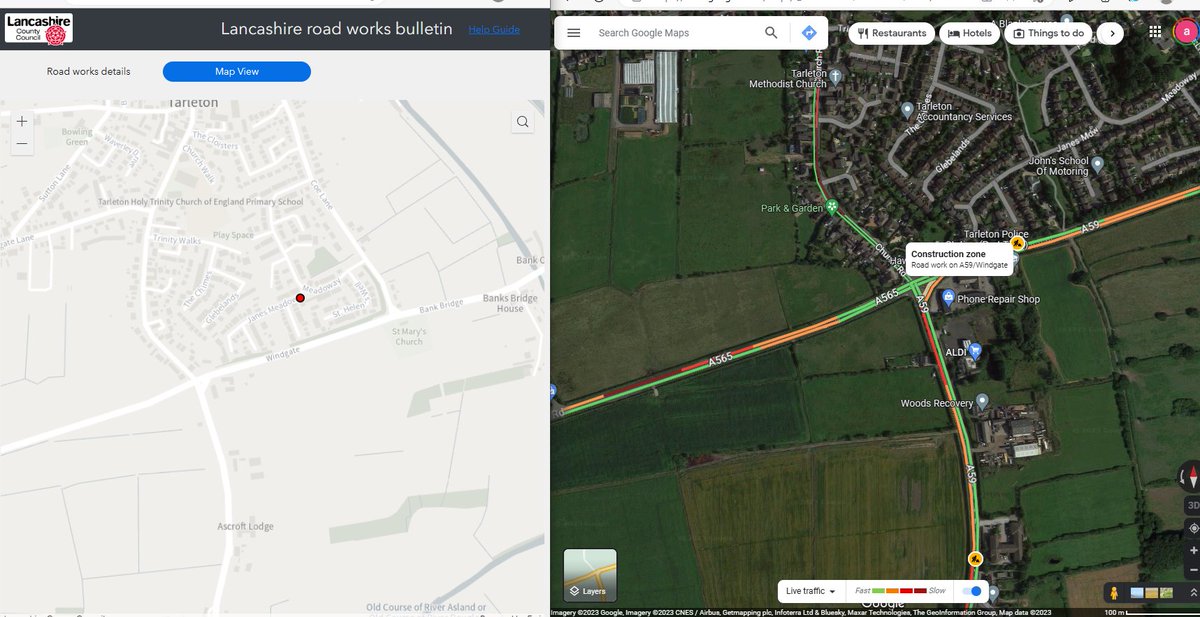
Task: Show your location on Google Maps
Action: point(1192,528)
